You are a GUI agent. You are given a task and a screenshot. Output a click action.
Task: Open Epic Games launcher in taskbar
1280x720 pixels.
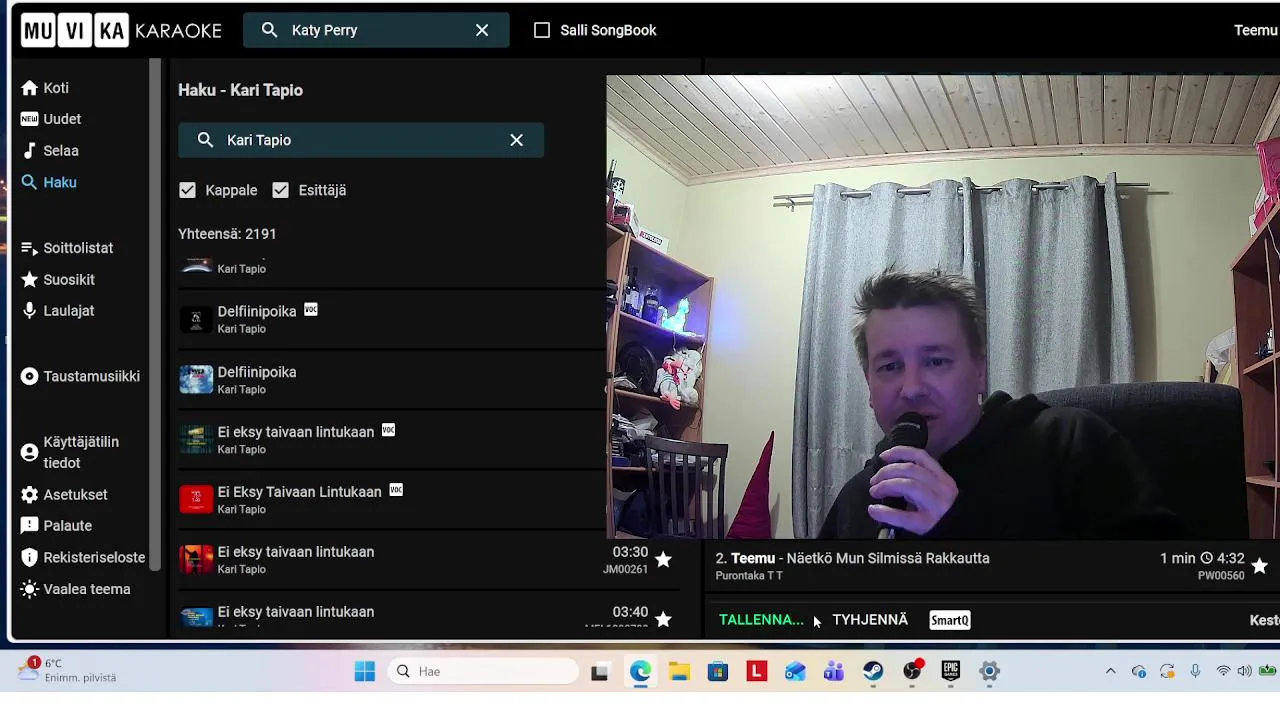tap(950, 671)
